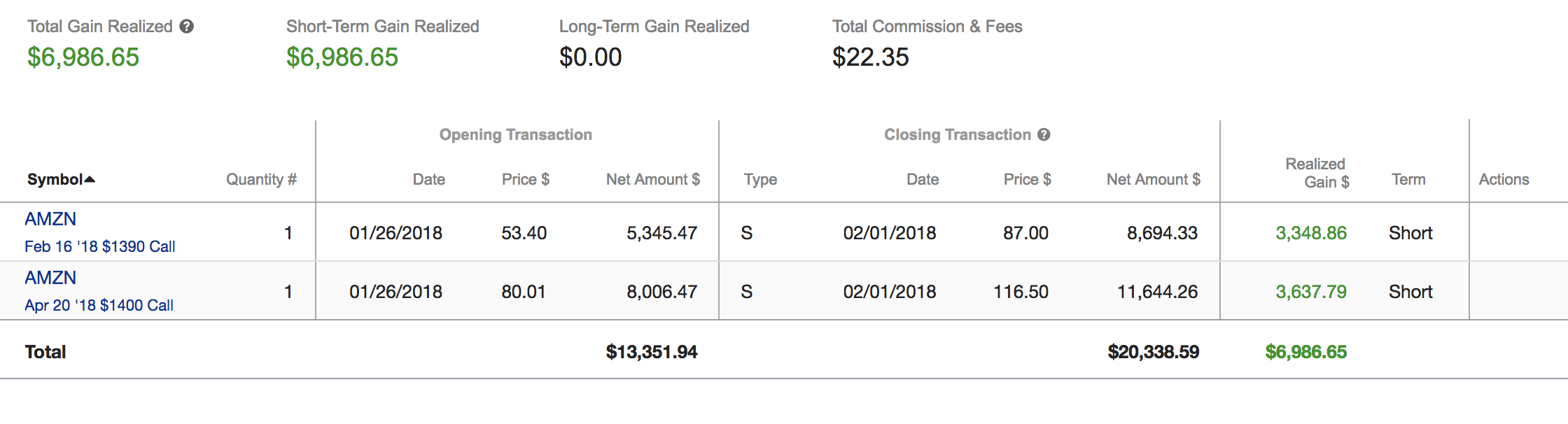
Task: Open AMZN link in second row
Action: click(x=50, y=278)
